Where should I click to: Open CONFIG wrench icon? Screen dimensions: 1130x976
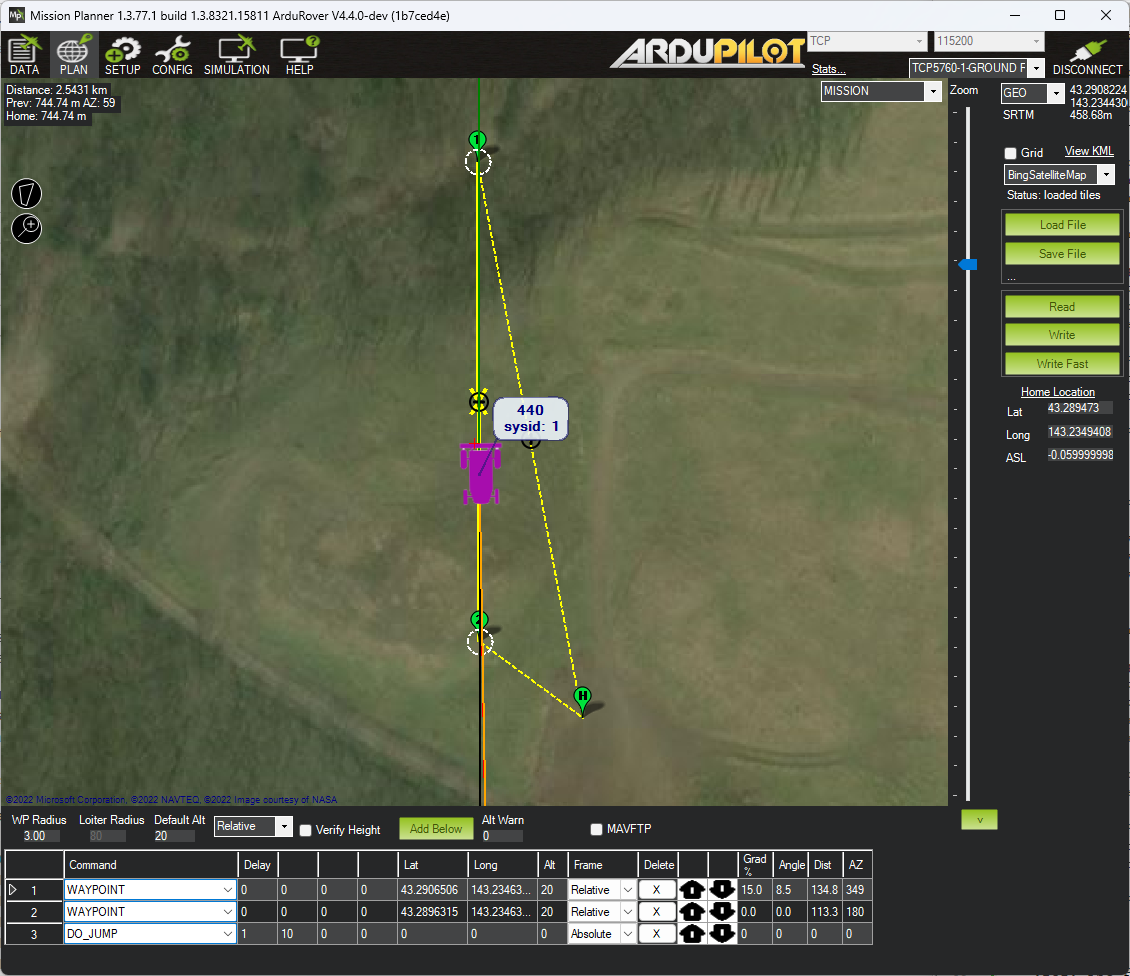click(172, 56)
